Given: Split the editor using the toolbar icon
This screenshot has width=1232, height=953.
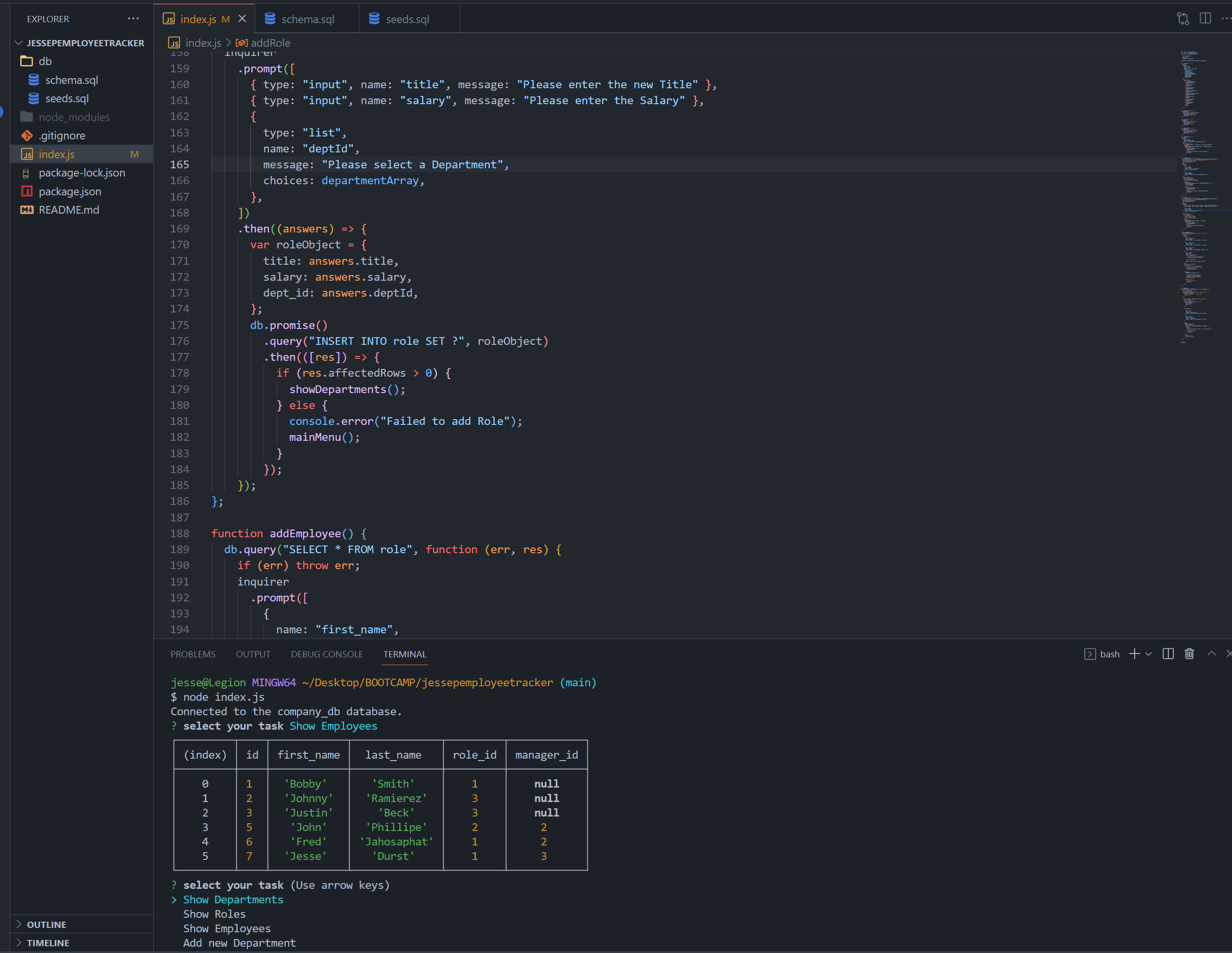Looking at the screenshot, I should coord(1205,19).
